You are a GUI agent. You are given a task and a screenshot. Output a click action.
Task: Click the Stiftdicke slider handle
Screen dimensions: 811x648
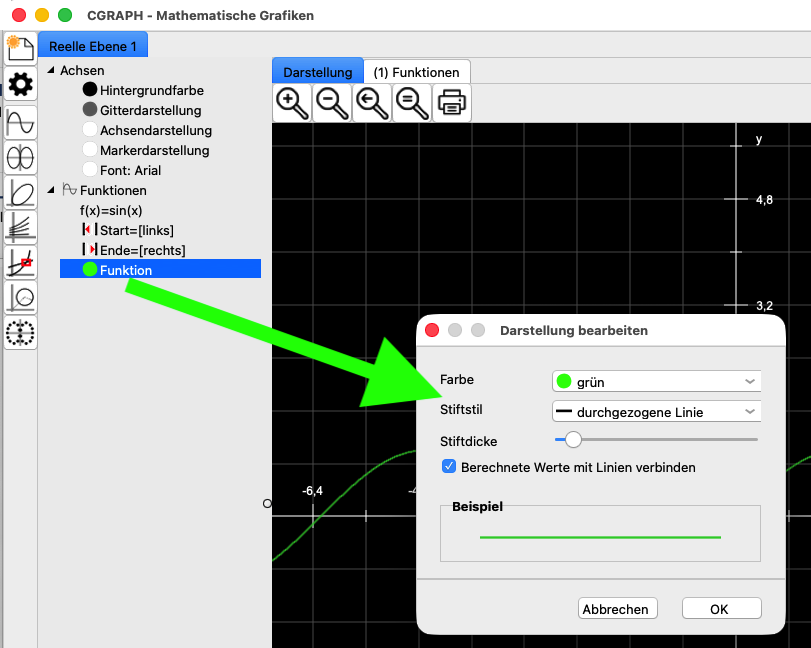pyautogui.click(x=573, y=439)
